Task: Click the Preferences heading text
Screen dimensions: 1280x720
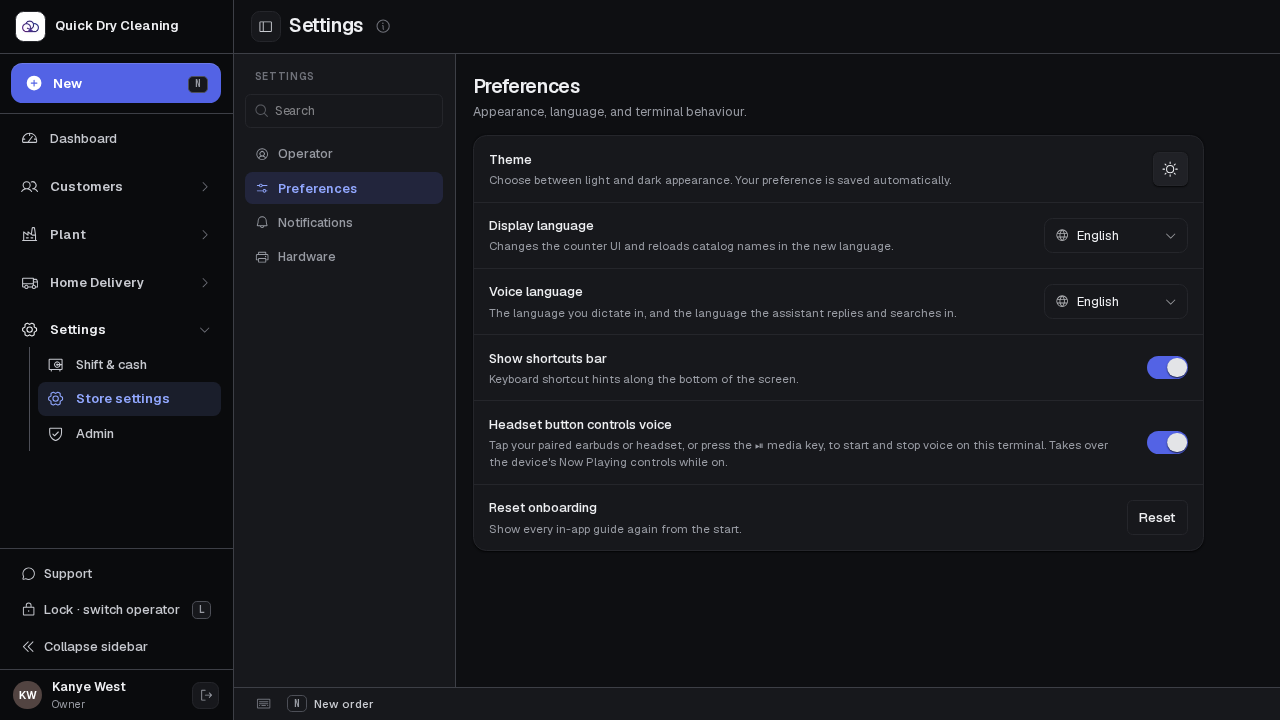Action: 527,86
